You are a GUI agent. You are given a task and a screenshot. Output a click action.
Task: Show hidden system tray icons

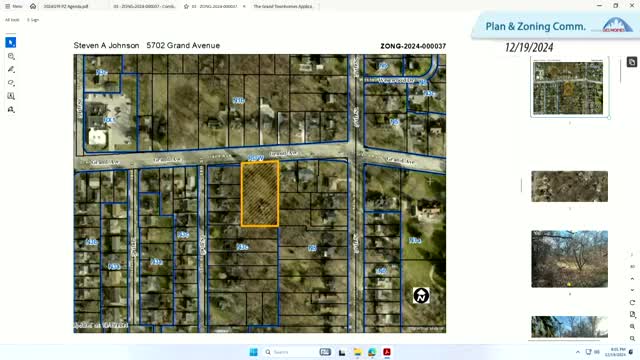(x=578, y=352)
